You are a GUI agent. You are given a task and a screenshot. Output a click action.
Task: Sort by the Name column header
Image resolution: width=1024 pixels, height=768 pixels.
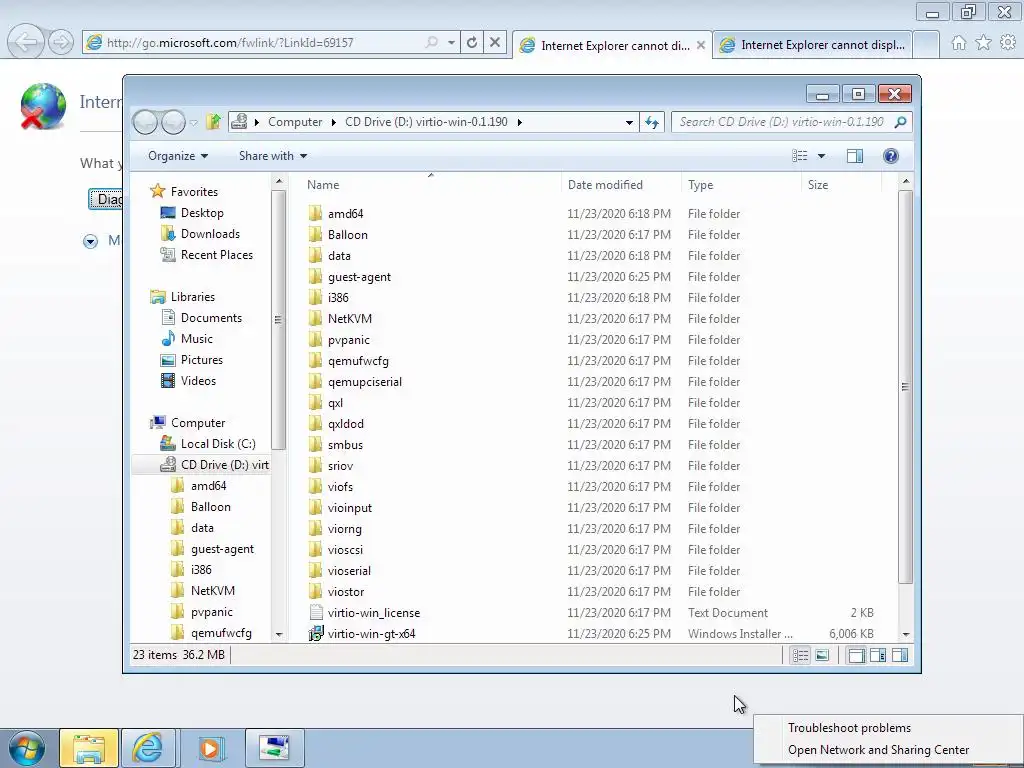(431, 185)
